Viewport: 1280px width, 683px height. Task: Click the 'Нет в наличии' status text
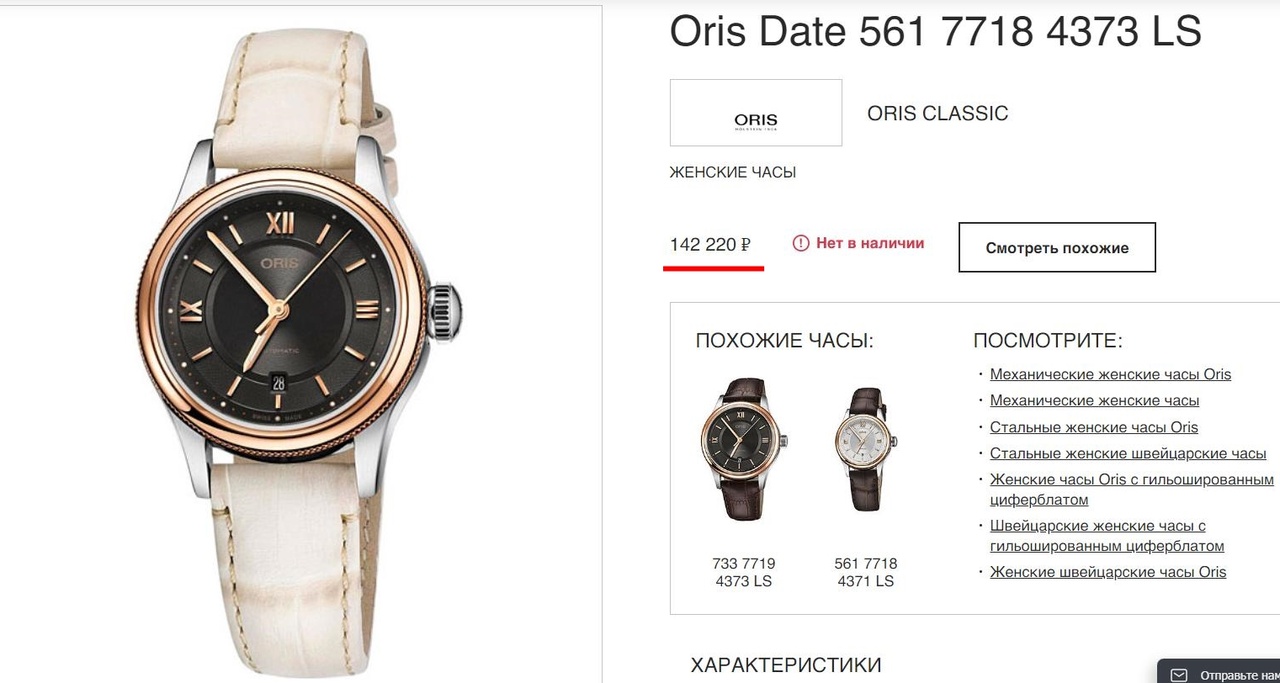pyautogui.click(x=869, y=243)
